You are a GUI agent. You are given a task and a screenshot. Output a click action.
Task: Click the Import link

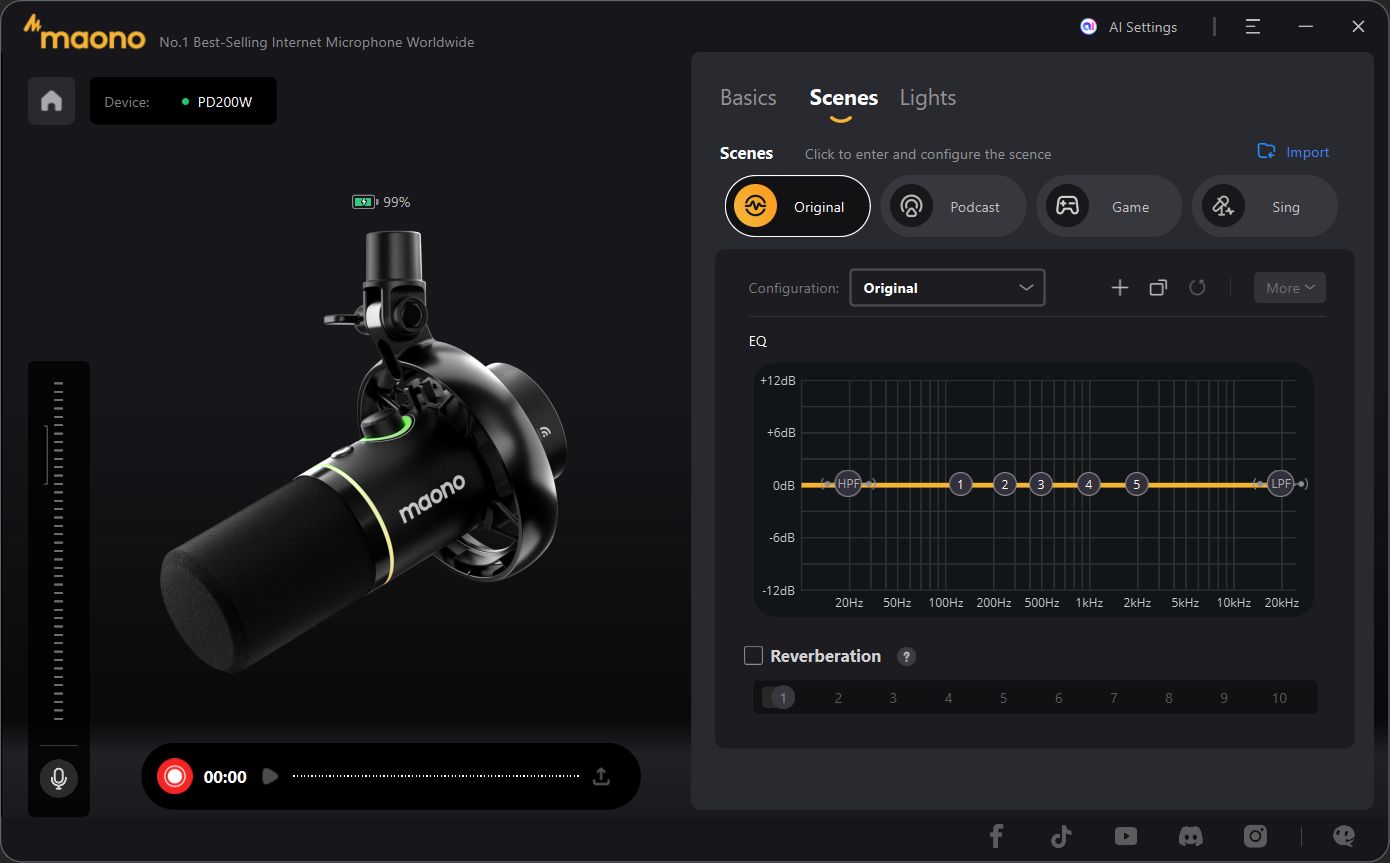(1308, 153)
